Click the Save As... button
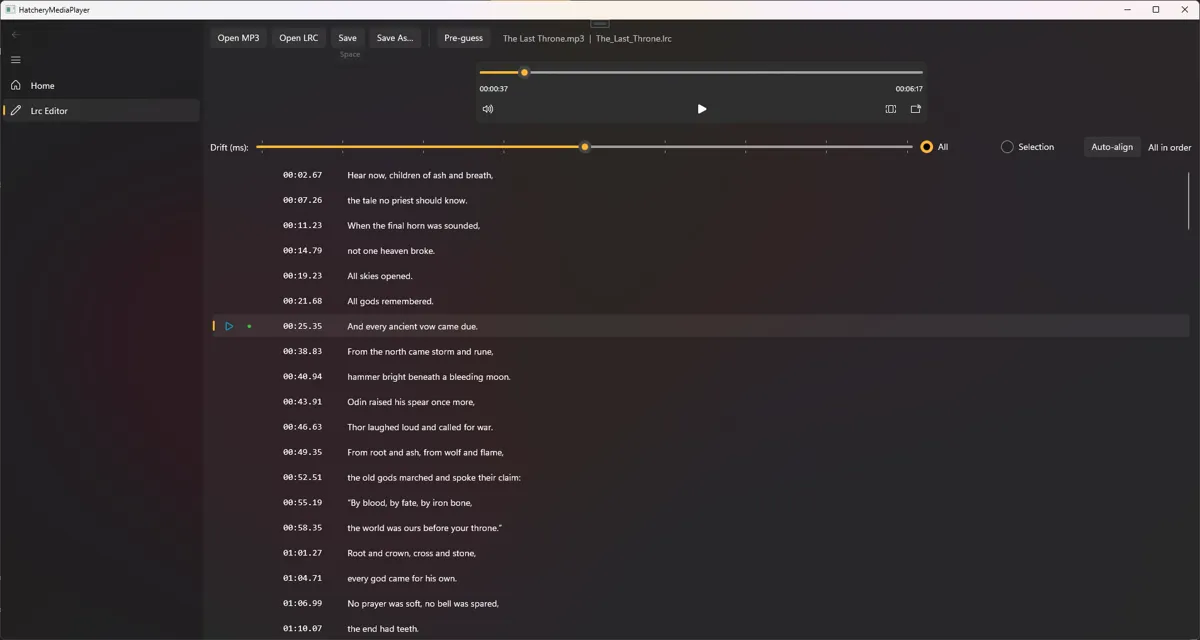Screen dimensions: 1200x640 point(394,38)
